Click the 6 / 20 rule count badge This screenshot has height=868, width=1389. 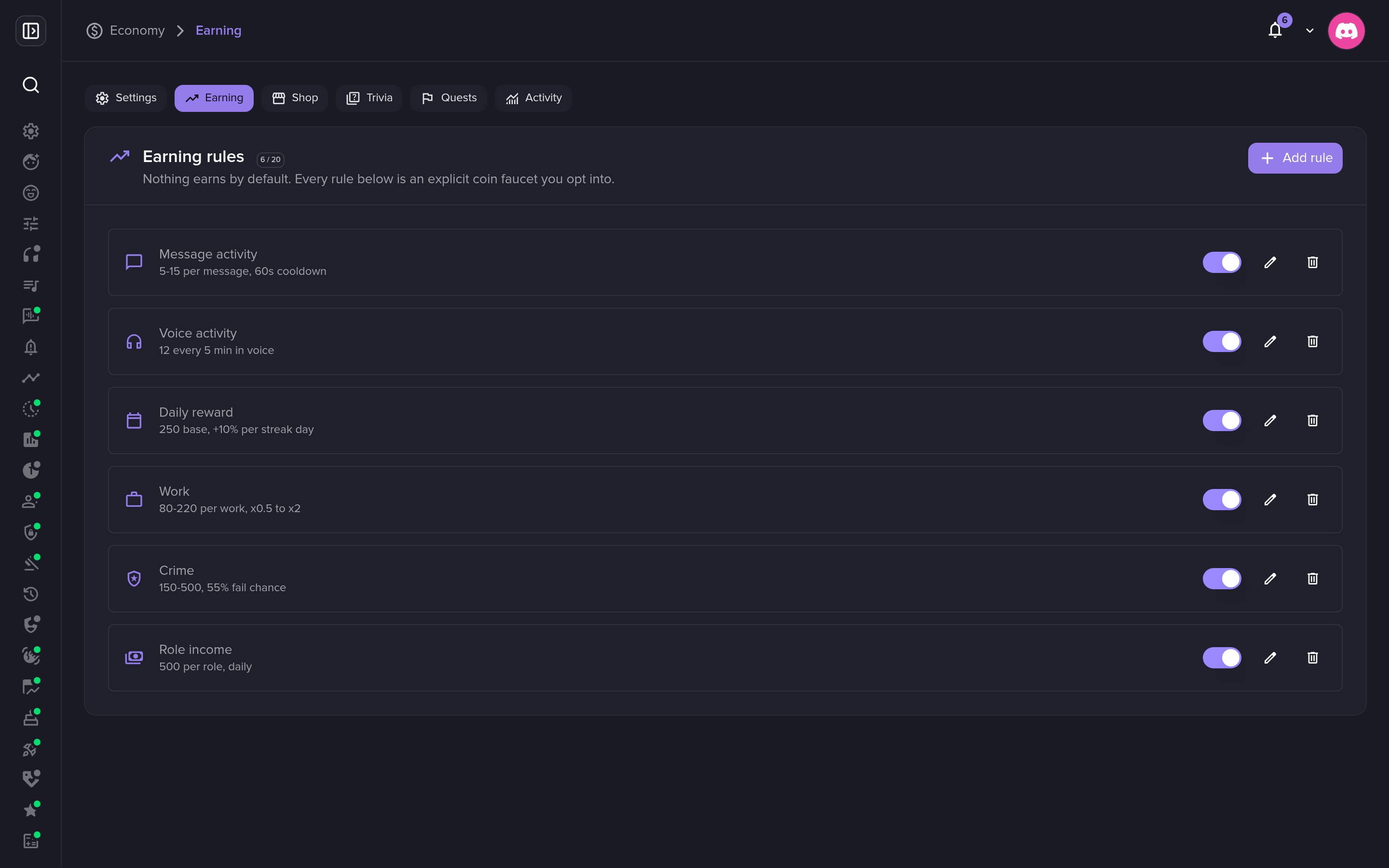[271, 160]
